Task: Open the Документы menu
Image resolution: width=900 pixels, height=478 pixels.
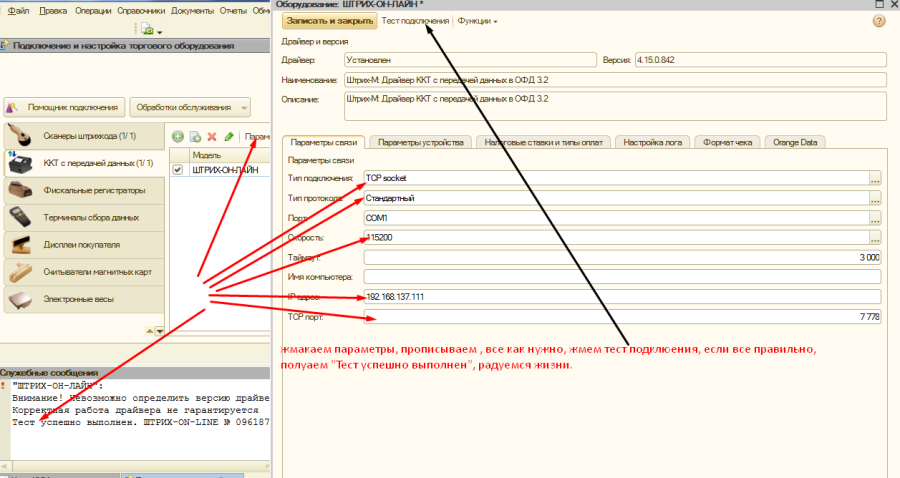Action: (x=191, y=10)
